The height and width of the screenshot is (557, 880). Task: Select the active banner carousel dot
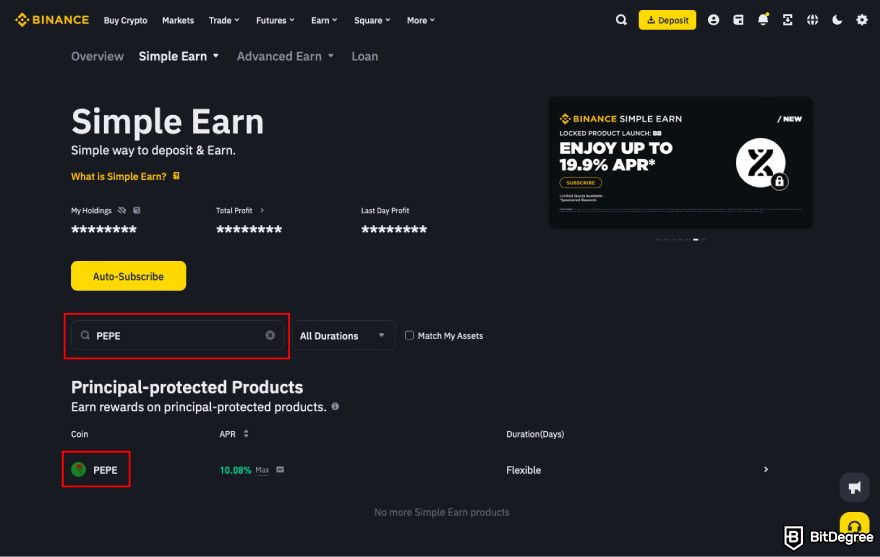(695, 240)
